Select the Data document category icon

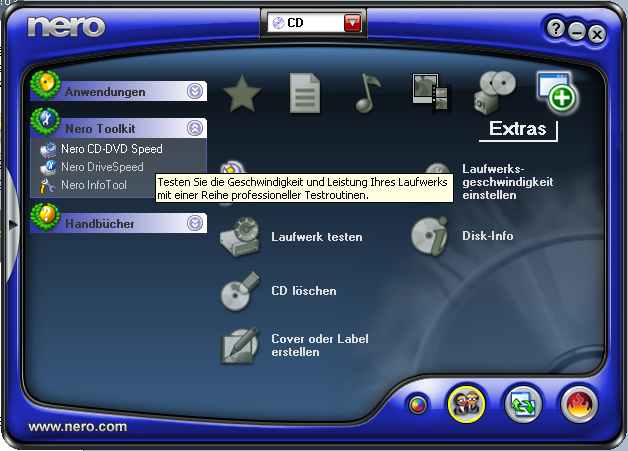(305, 93)
